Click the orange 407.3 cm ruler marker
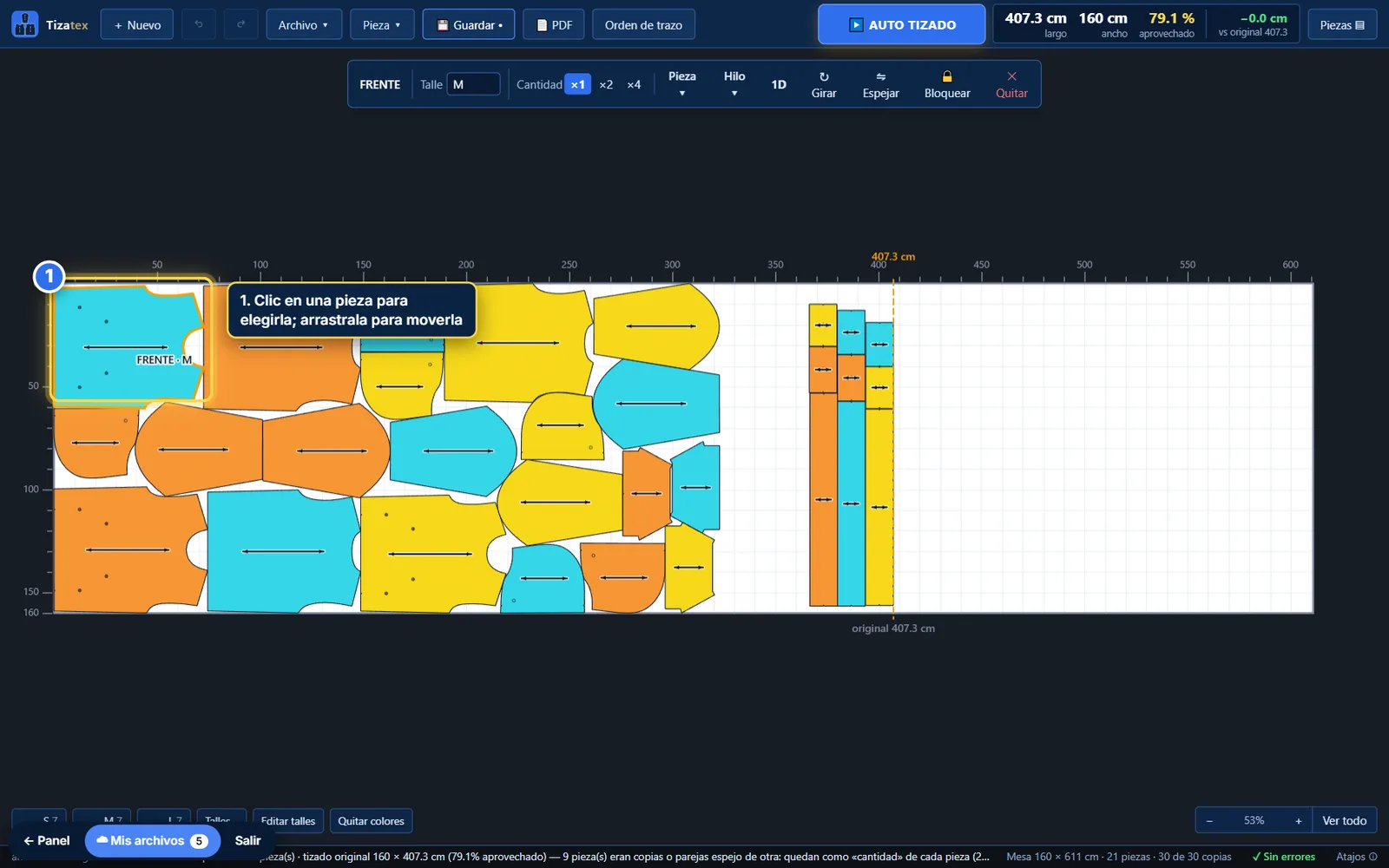The width and height of the screenshot is (1389, 868). tap(893, 257)
